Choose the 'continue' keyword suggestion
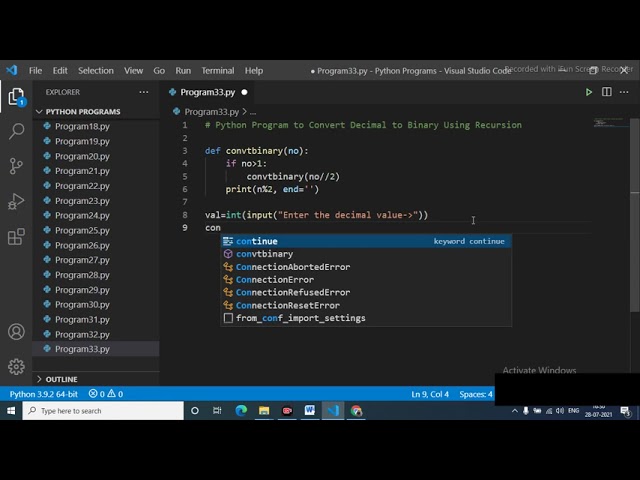640x480 pixels. 366,241
